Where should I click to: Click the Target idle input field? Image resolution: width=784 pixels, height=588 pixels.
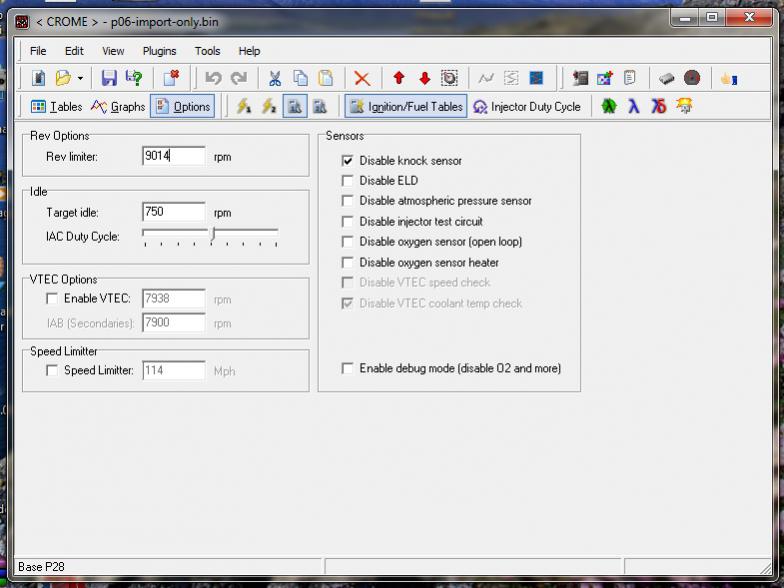click(174, 212)
